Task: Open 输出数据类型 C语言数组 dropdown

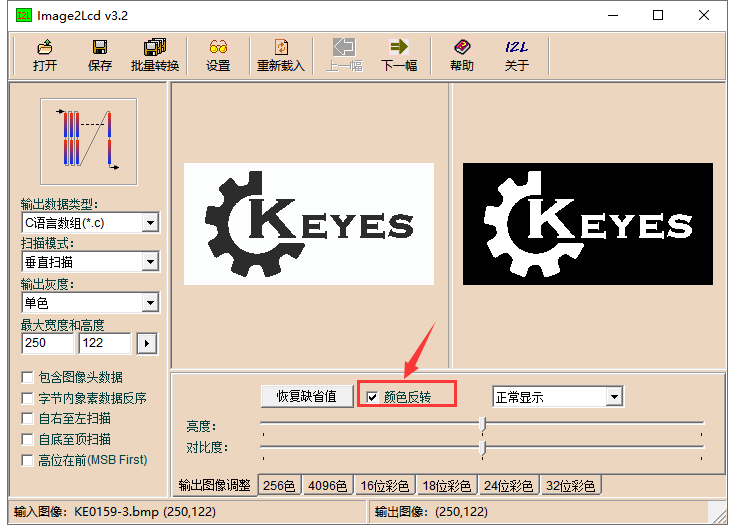Action: (x=150, y=223)
